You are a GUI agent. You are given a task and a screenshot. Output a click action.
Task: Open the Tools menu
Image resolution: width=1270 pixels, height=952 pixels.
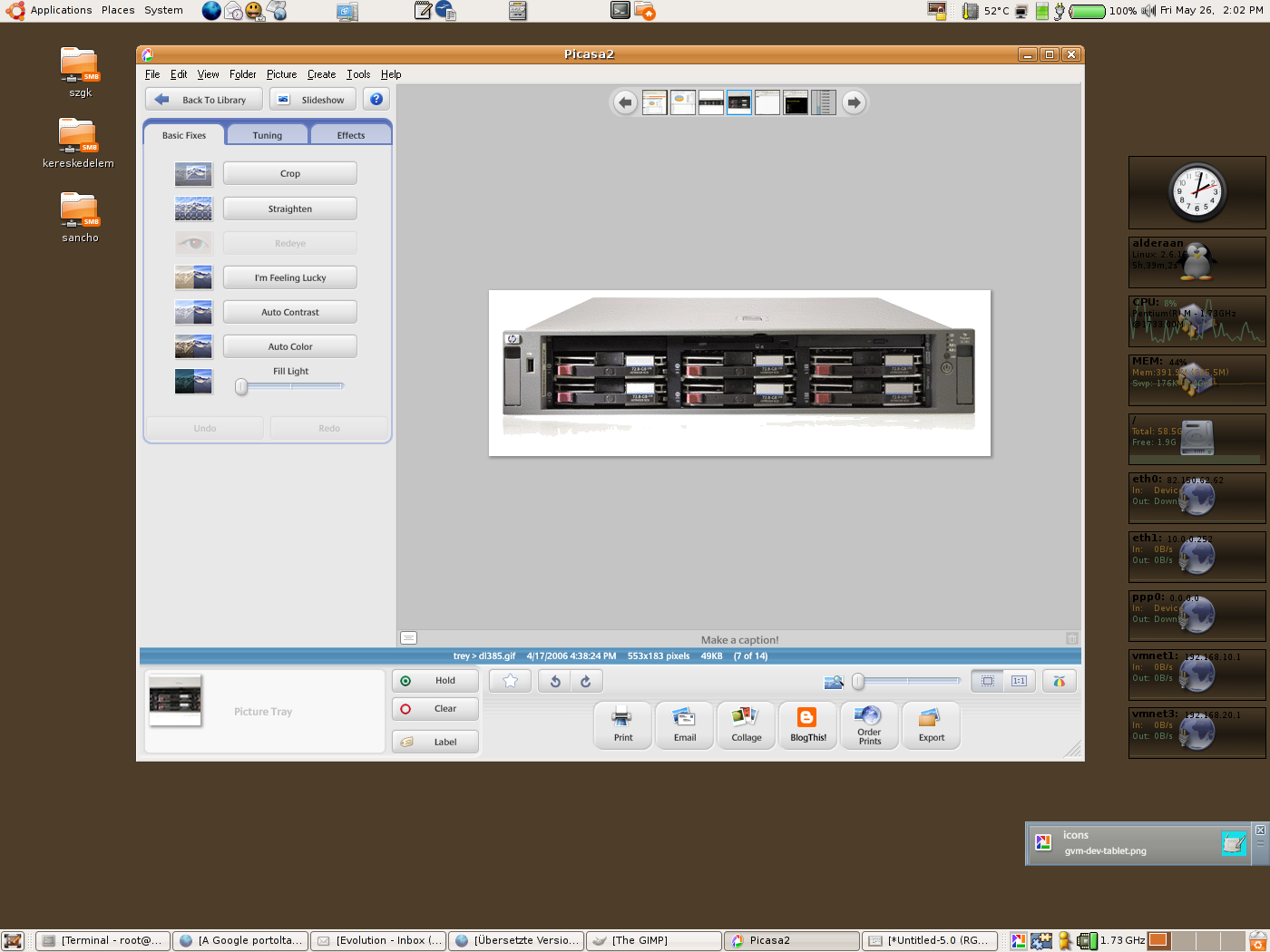click(358, 74)
